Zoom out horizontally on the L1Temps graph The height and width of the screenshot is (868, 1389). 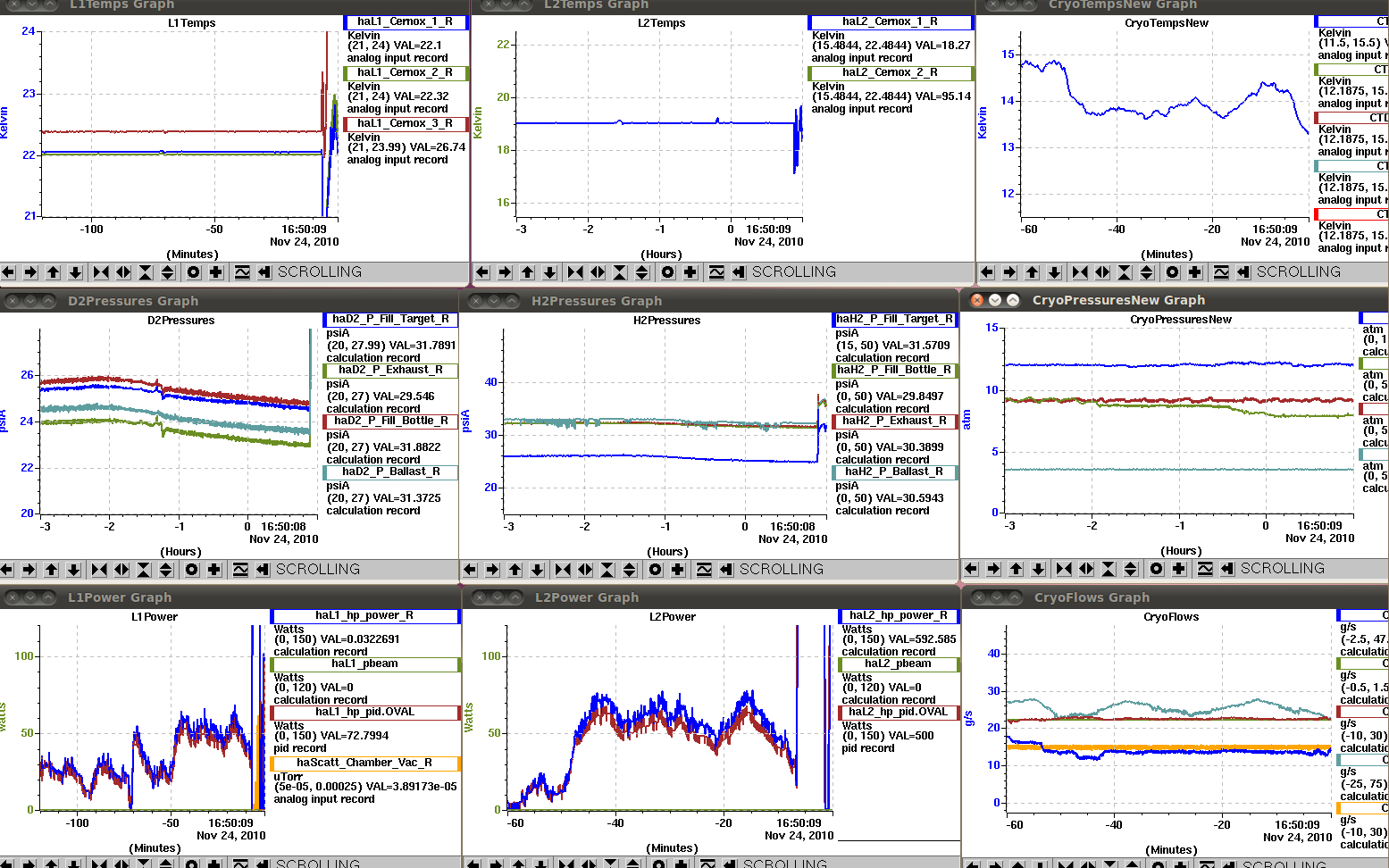(123, 272)
